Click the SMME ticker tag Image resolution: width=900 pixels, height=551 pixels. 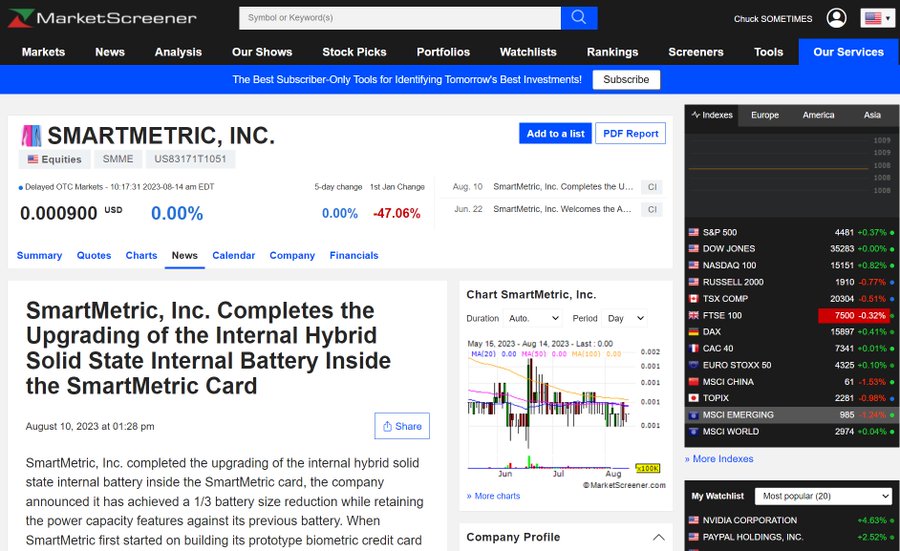tap(118, 159)
